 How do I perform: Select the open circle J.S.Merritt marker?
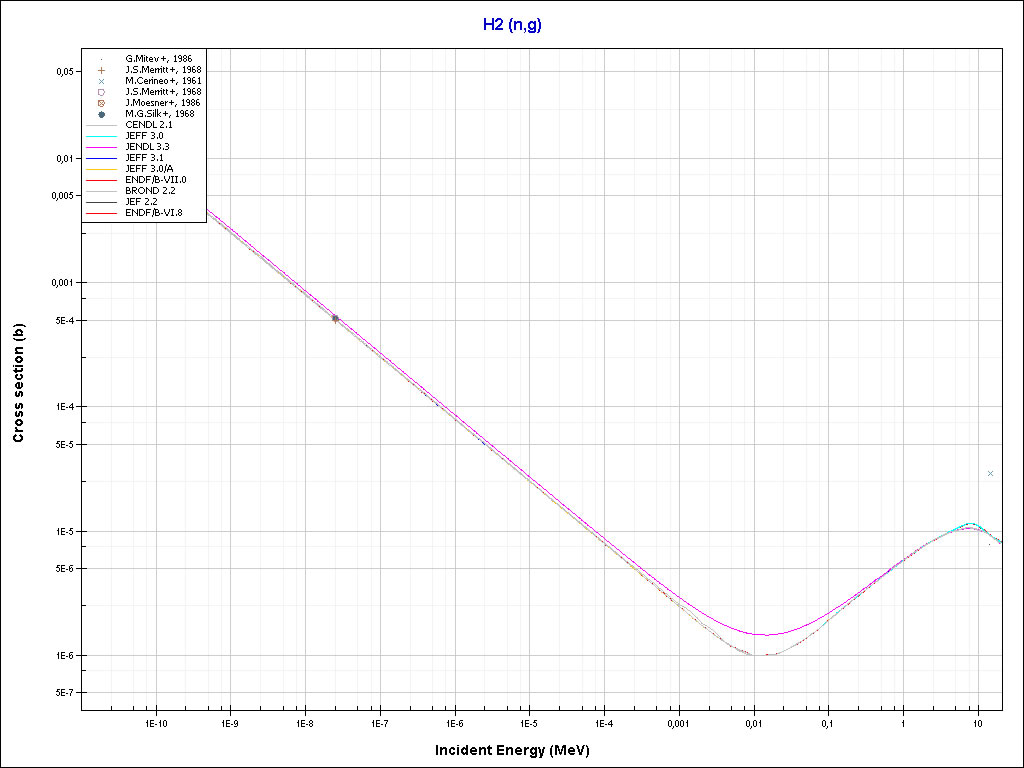coord(102,92)
